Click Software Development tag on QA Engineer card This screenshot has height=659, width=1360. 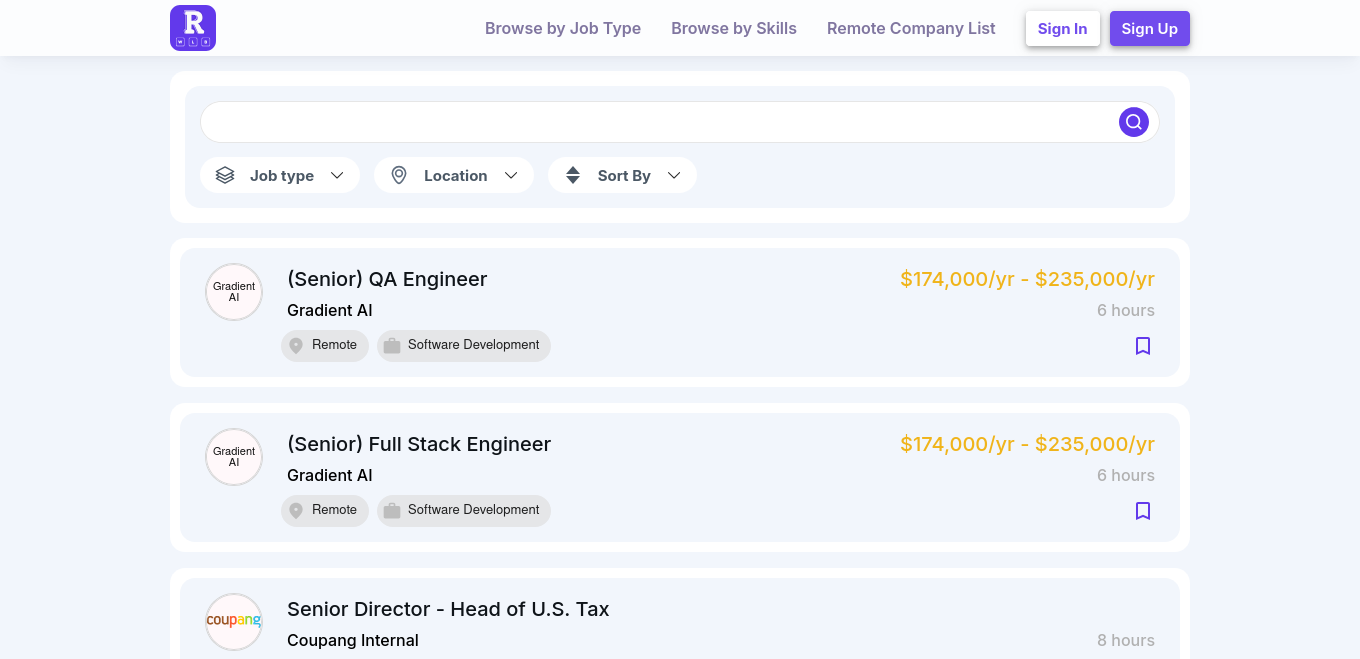click(x=464, y=346)
